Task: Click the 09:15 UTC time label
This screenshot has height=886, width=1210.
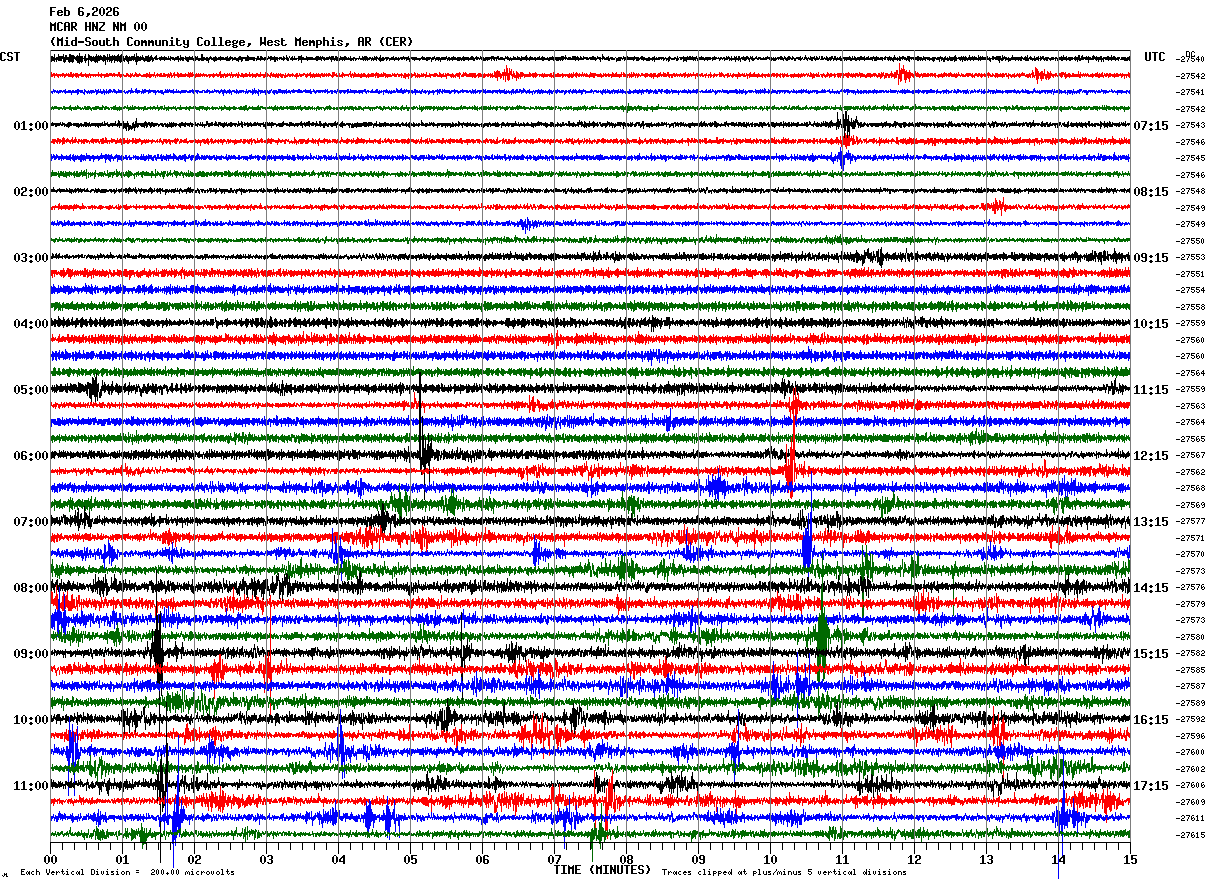Action: pyautogui.click(x=1151, y=258)
